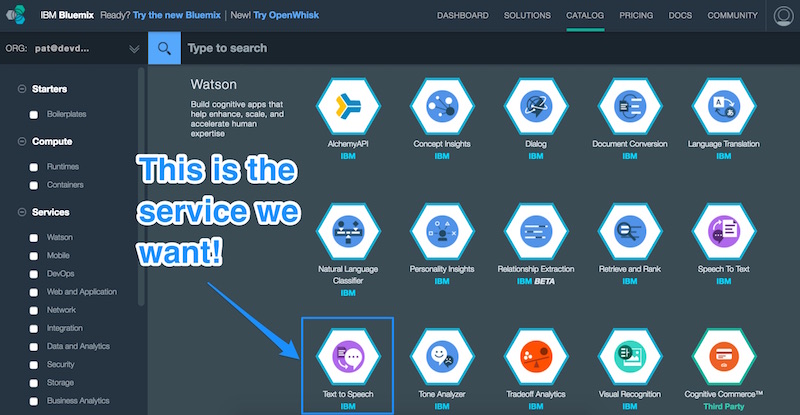The image size is (800, 415).
Task: Go to the COMMUNITY page
Action: (732, 15)
